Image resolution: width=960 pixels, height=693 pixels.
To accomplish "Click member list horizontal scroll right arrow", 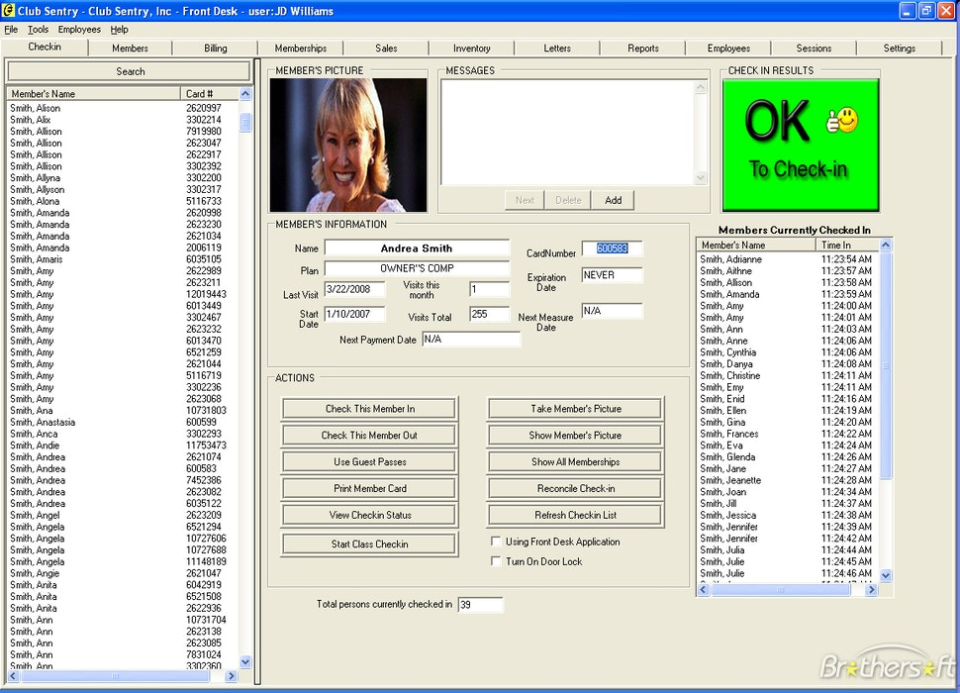I will 231,676.
